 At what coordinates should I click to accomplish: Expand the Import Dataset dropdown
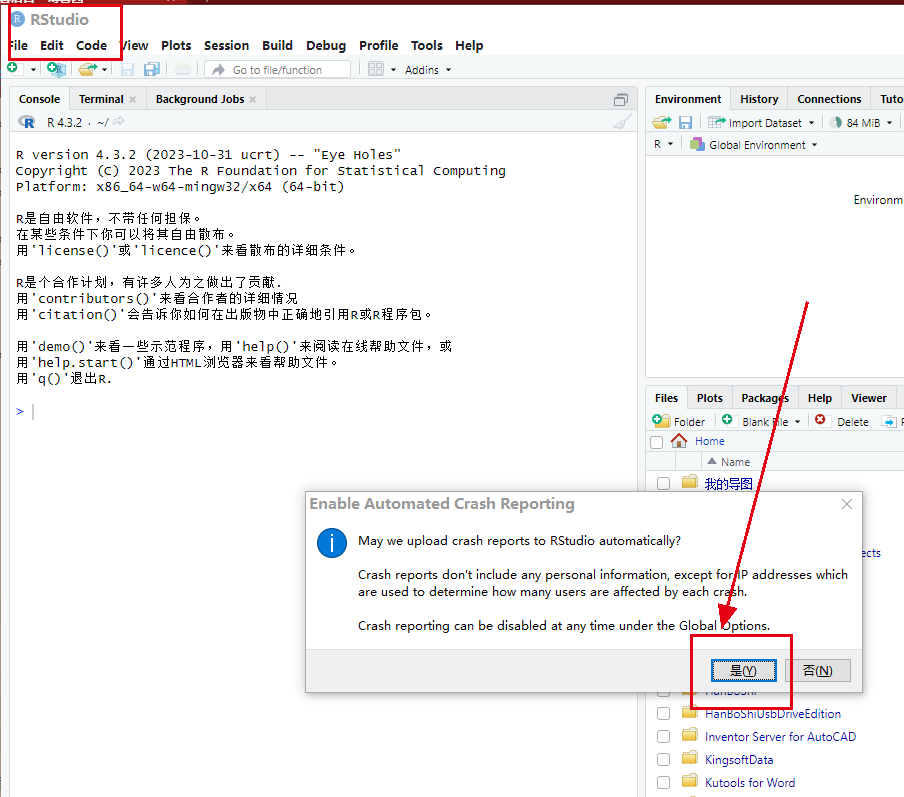point(812,122)
